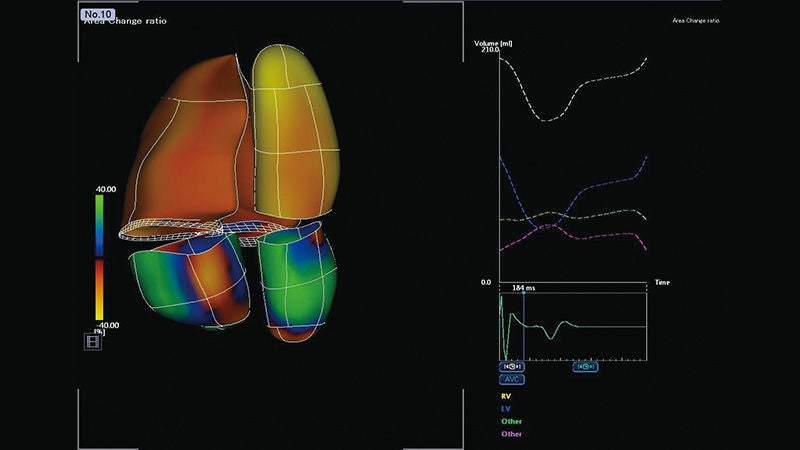The height and width of the screenshot is (450, 800).
Task: Click the AVC button
Action: [x=512, y=380]
